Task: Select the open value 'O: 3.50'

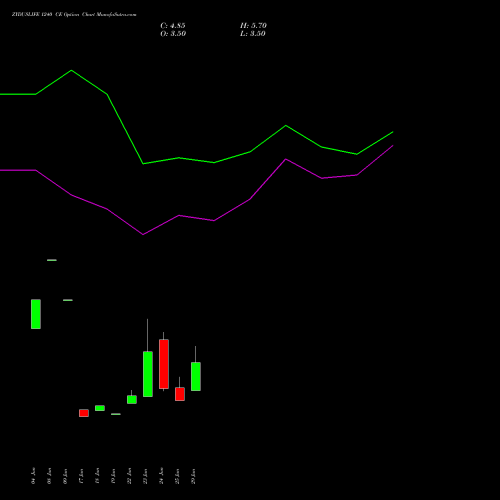Action: click(173, 34)
